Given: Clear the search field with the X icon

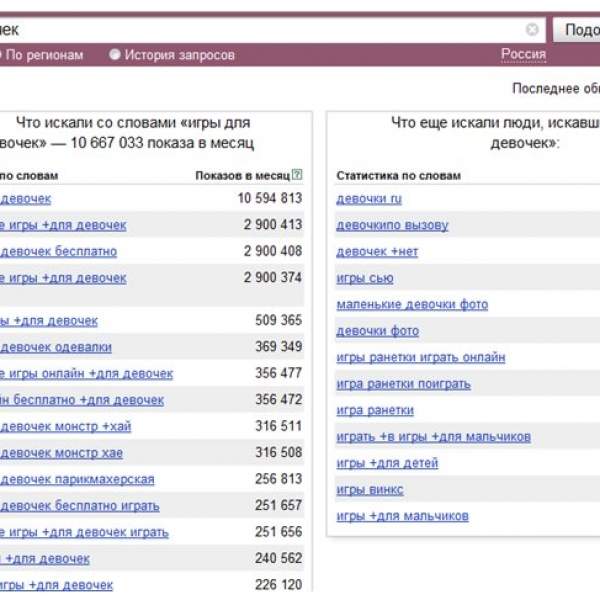Looking at the screenshot, I should pyautogui.click(x=532, y=29).
